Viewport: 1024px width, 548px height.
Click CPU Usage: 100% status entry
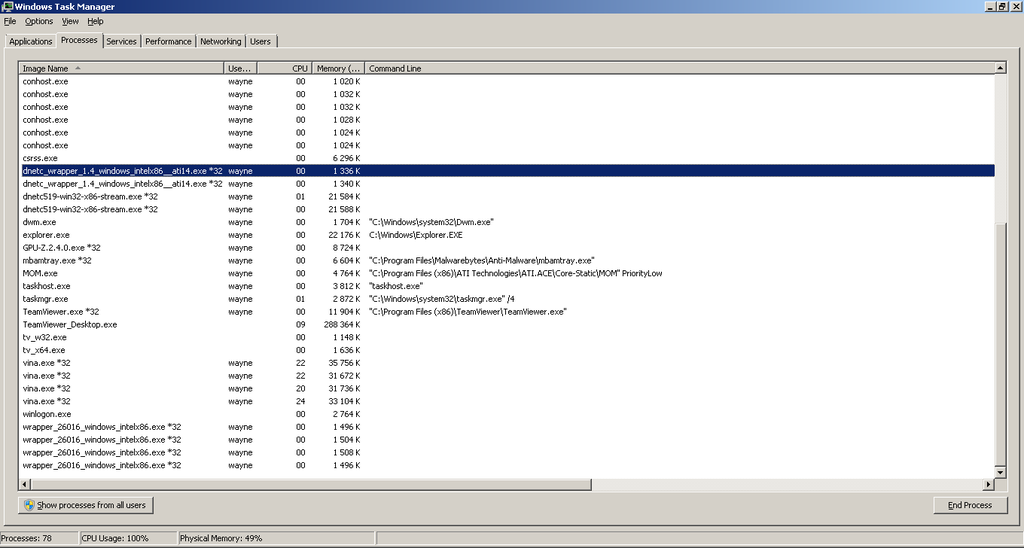click(127, 538)
